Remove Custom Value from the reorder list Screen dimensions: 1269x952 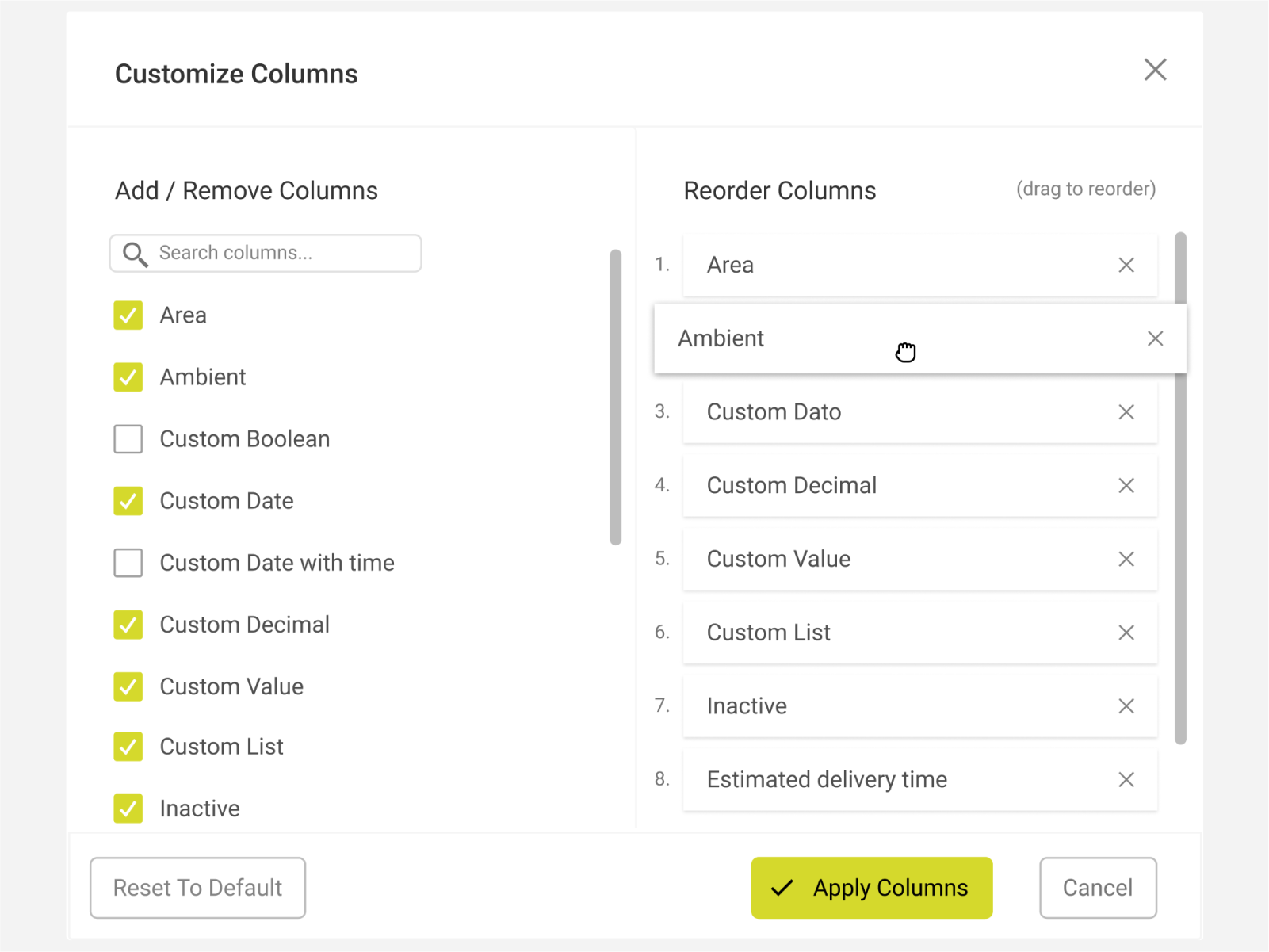tap(1126, 559)
